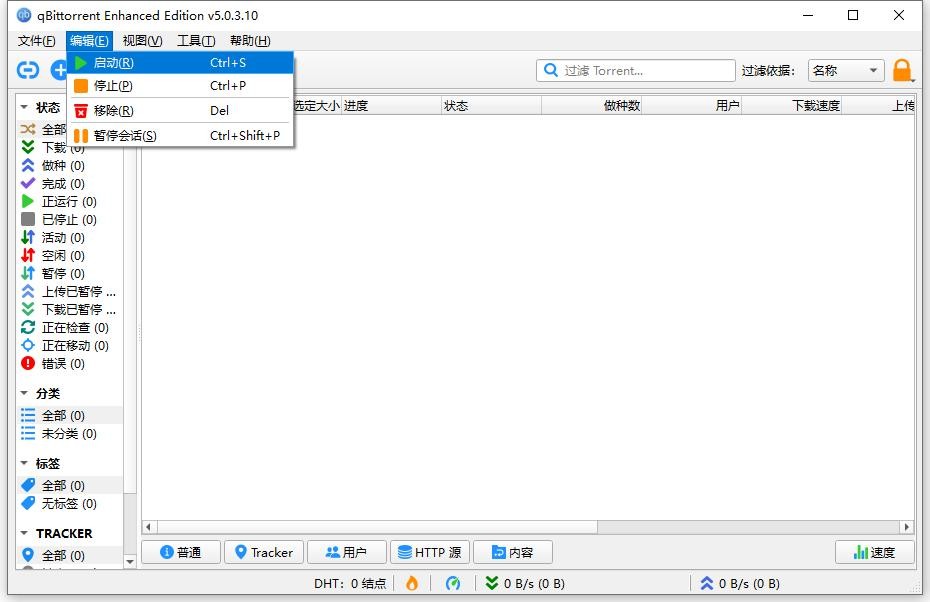930x602 pixels.
Task: Click the speedometer icon in status bar
Action: pos(453,583)
